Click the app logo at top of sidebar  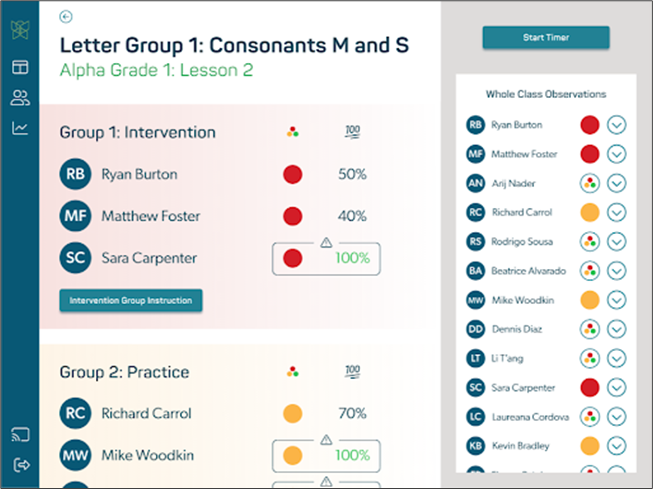tap(20, 28)
